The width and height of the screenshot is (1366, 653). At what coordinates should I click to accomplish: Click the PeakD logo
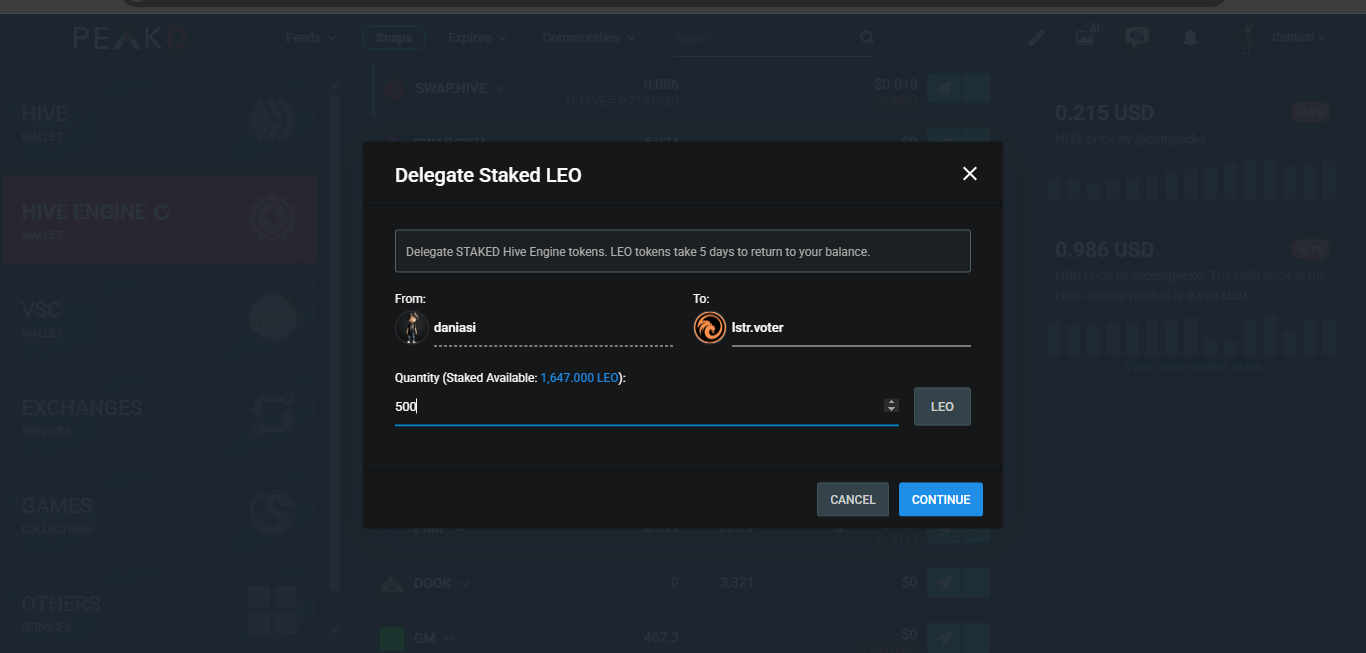pos(129,38)
